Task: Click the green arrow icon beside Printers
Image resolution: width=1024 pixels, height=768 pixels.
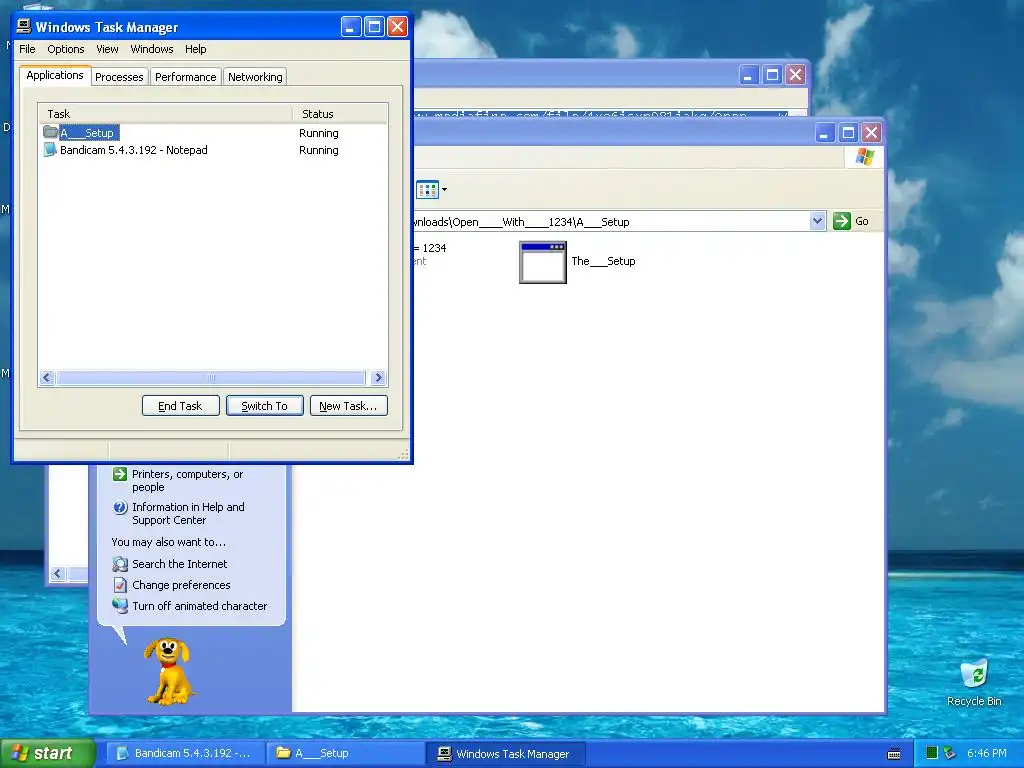Action: tap(120, 474)
